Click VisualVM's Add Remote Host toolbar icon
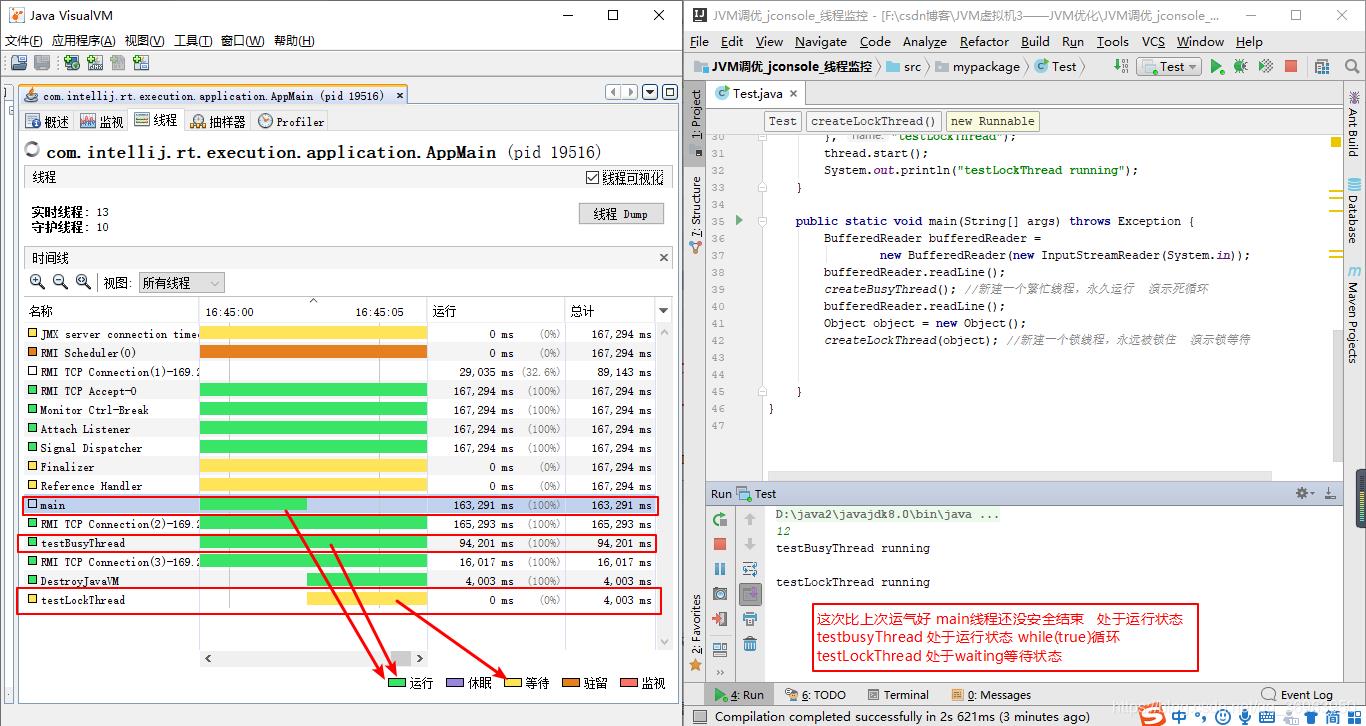 [x=72, y=63]
